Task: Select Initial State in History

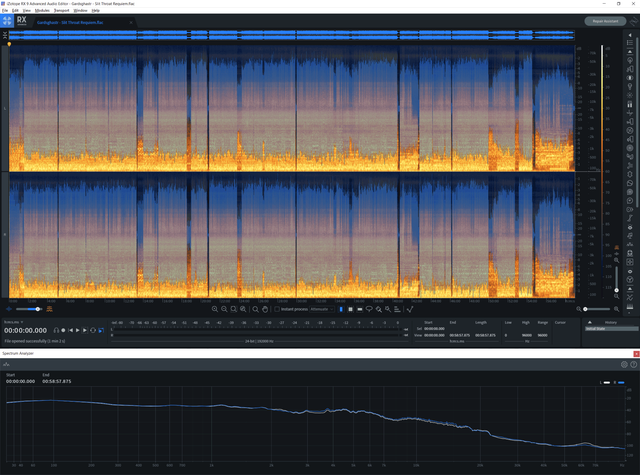Action: click(x=611, y=329)
